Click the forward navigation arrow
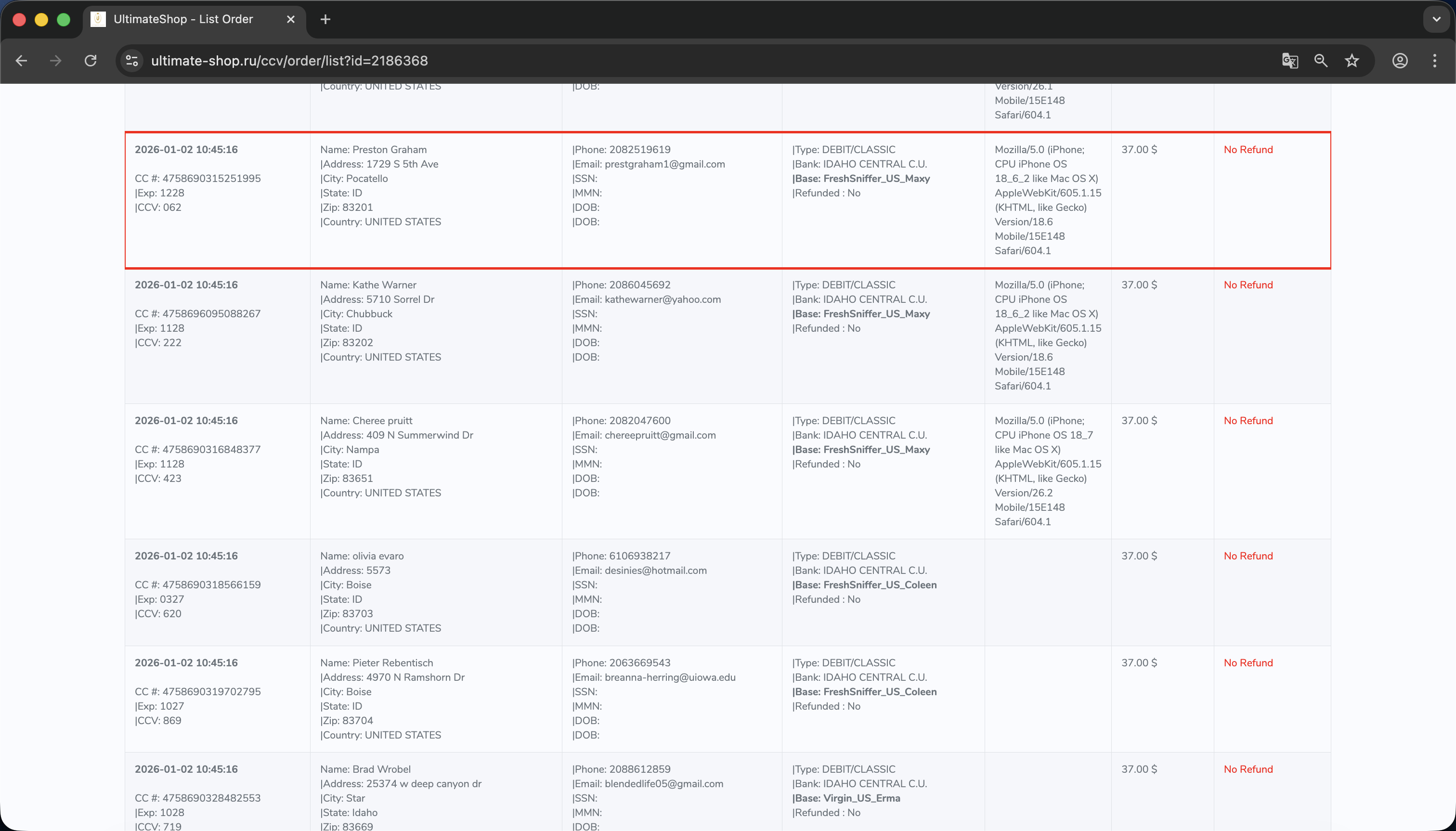Image resolution: width=1456 pixels, height=831 pixels. pyautogui.click(x=55, y=61)
